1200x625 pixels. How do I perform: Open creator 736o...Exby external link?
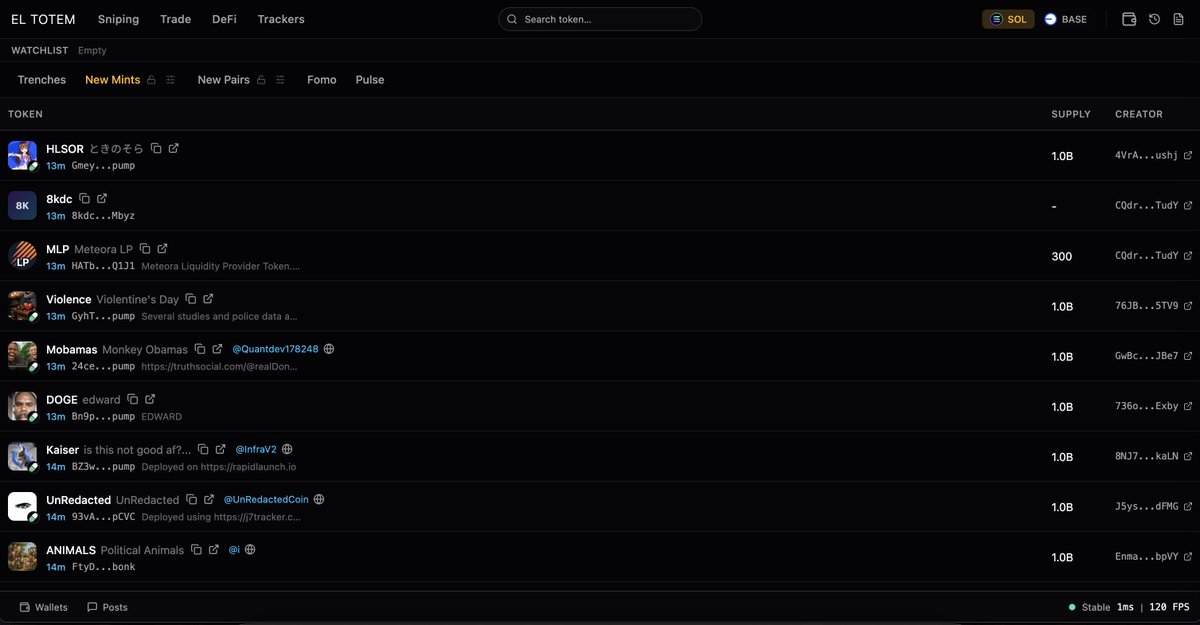(1188, 406)
